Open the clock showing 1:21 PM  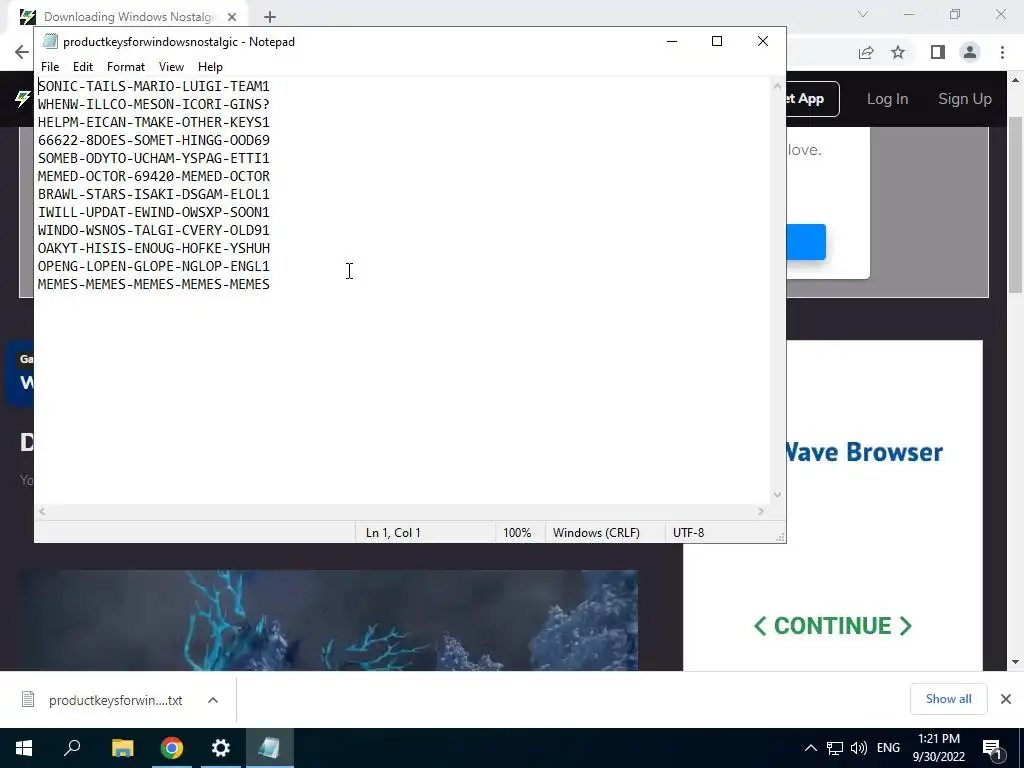tap(938, 748)
